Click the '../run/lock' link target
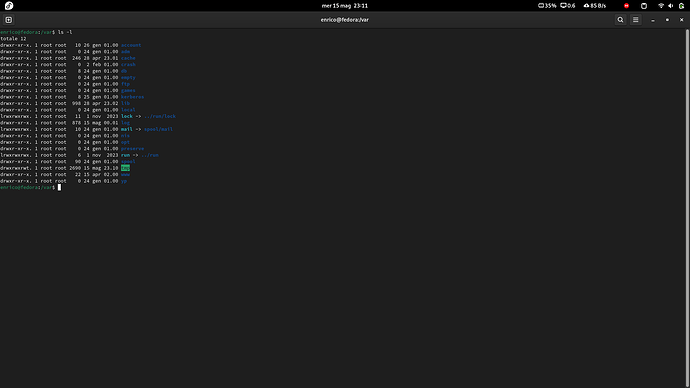Screen dimensions: 690x388 (x=160, y=116)
